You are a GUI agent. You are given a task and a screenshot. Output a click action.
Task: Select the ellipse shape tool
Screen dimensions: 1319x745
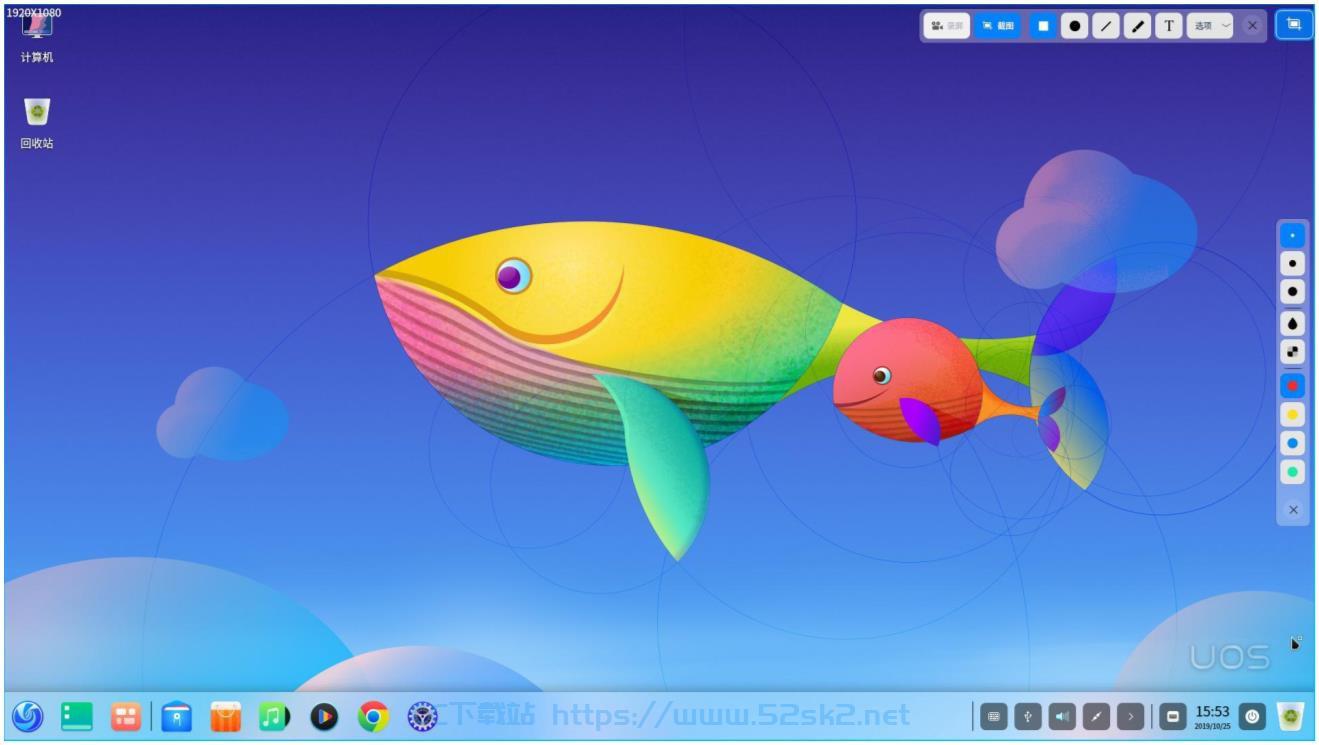pyautogui.click(x=1074, y=26)
